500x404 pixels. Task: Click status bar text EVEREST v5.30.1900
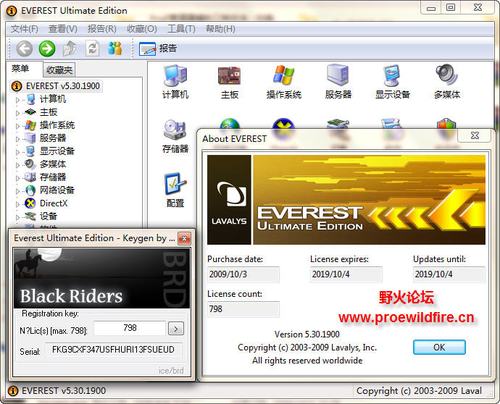click(63, 391)
